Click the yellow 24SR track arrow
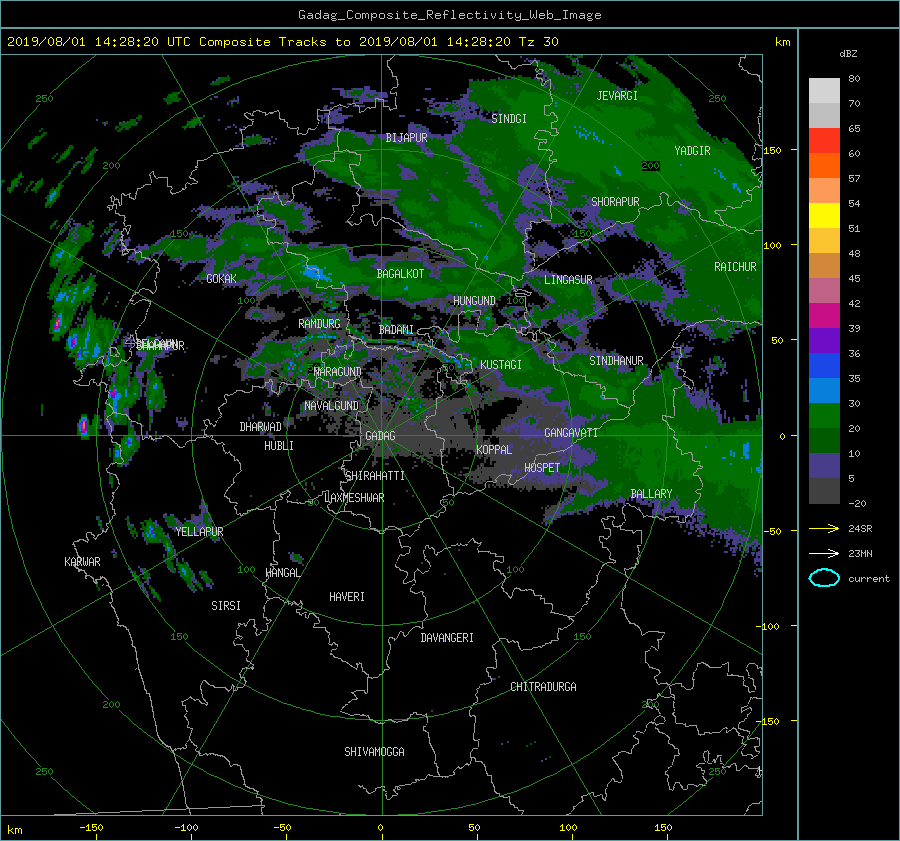900x841 pixels. click(x=824, y=528)
